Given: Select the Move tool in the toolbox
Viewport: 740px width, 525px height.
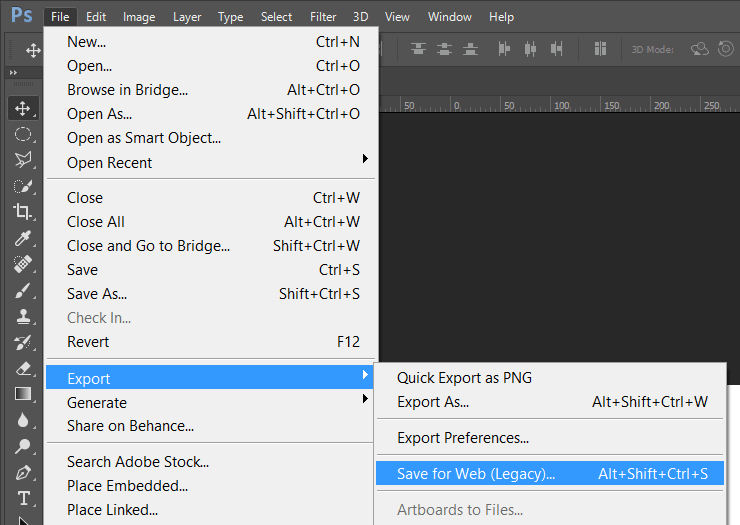Looking at the screenshot, I should click(x=23, y=109).
